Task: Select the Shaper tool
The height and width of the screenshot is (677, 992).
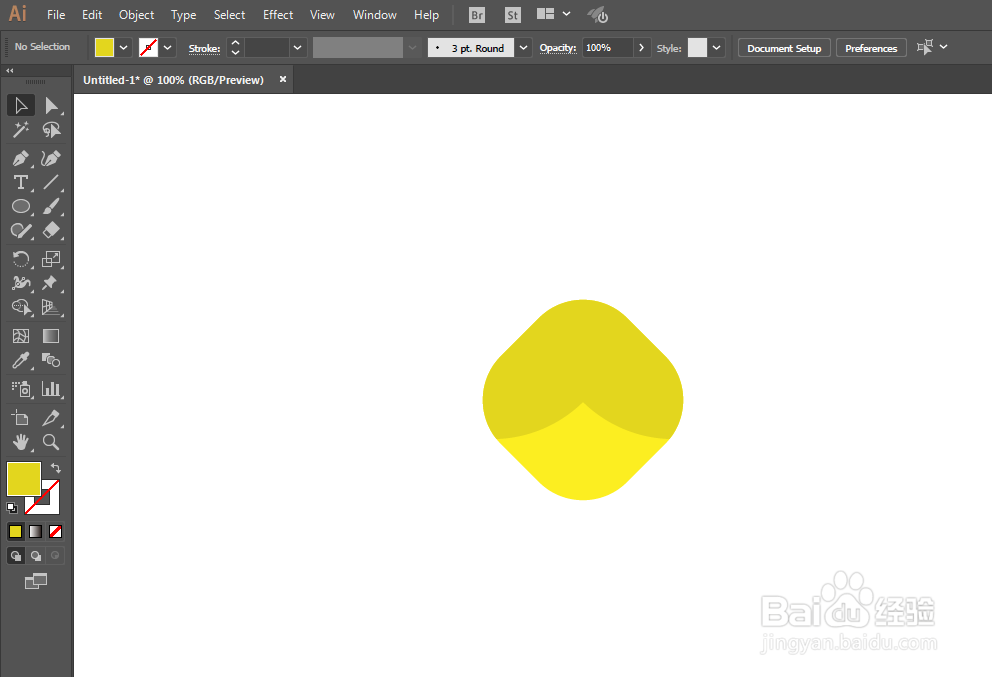Action: point(21,230)
